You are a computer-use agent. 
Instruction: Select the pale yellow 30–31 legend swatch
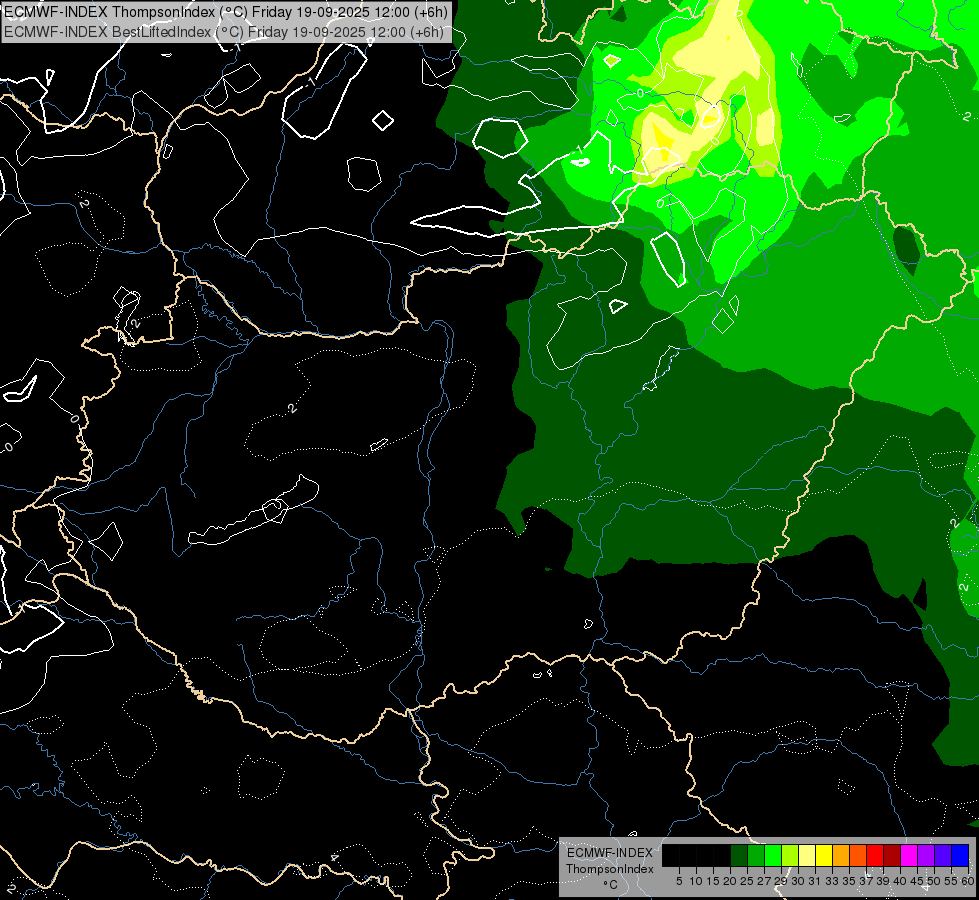[807, 855]
